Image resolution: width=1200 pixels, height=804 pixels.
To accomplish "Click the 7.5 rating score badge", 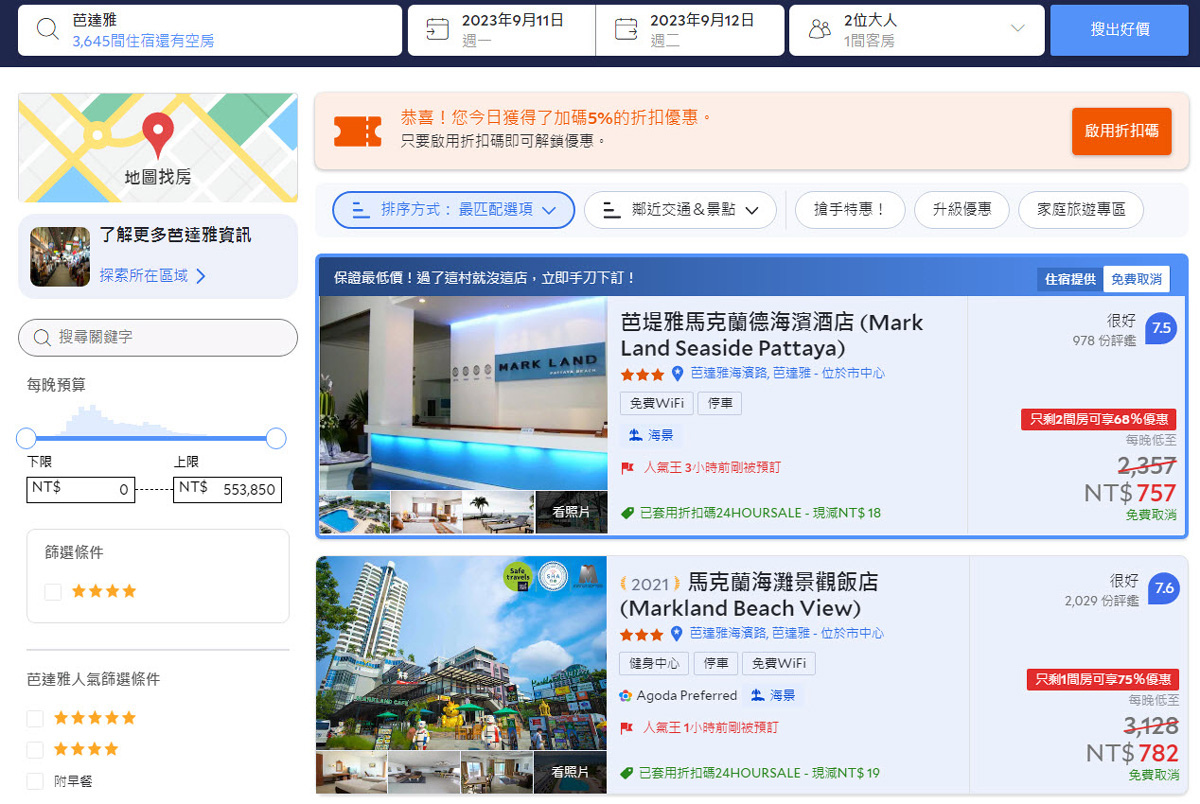I will [1160, 328].
